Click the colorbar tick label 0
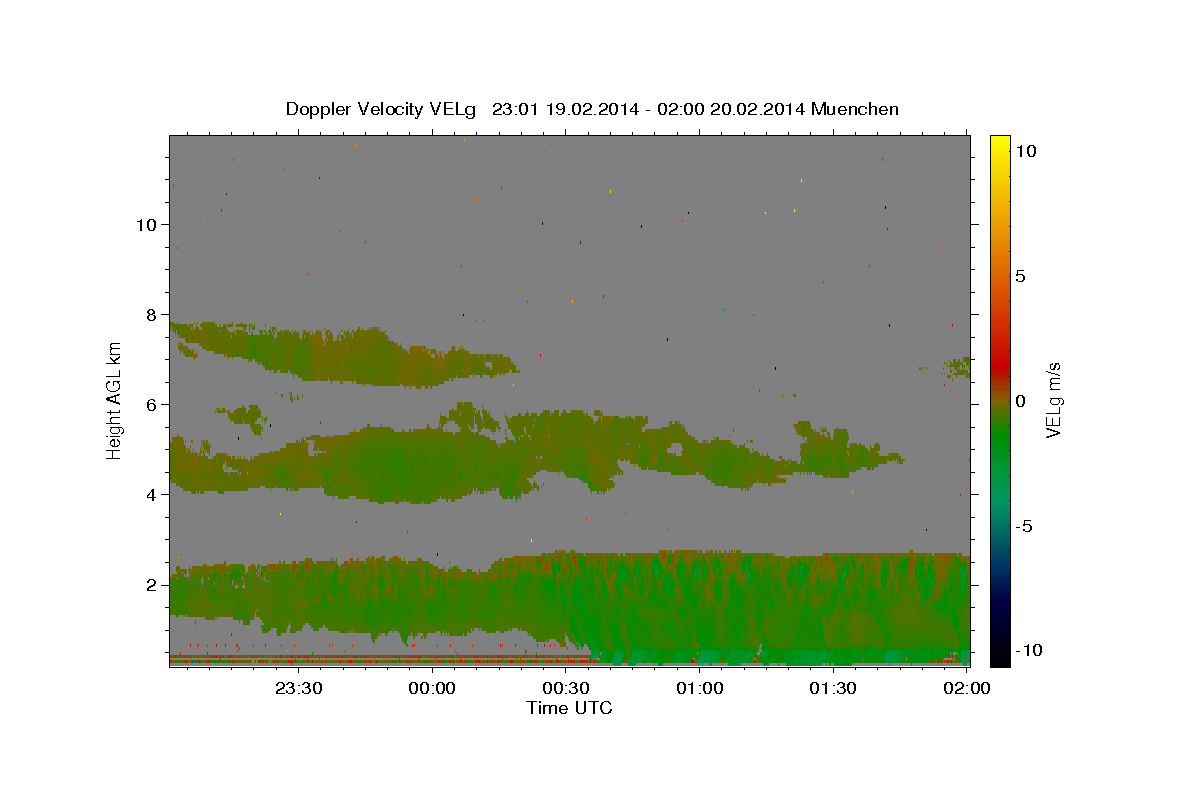This screenshot has width=1200, height=800. tap(1020, 401)
